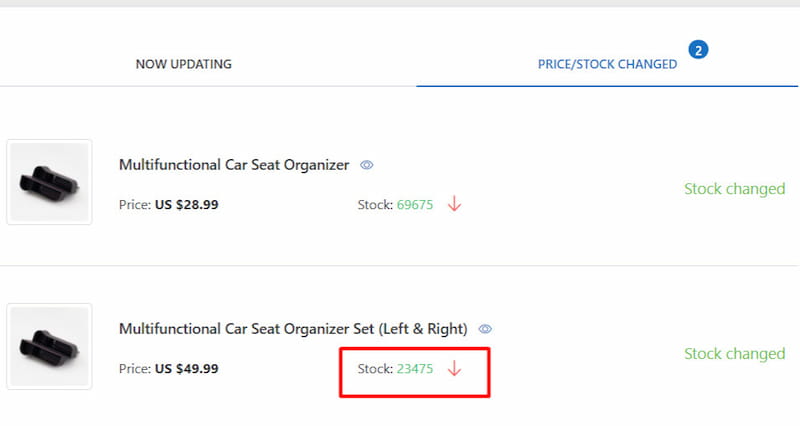Click the blue notification badge showing 2
The width and height of the screenshot is (800, 426).
[698, 49]
